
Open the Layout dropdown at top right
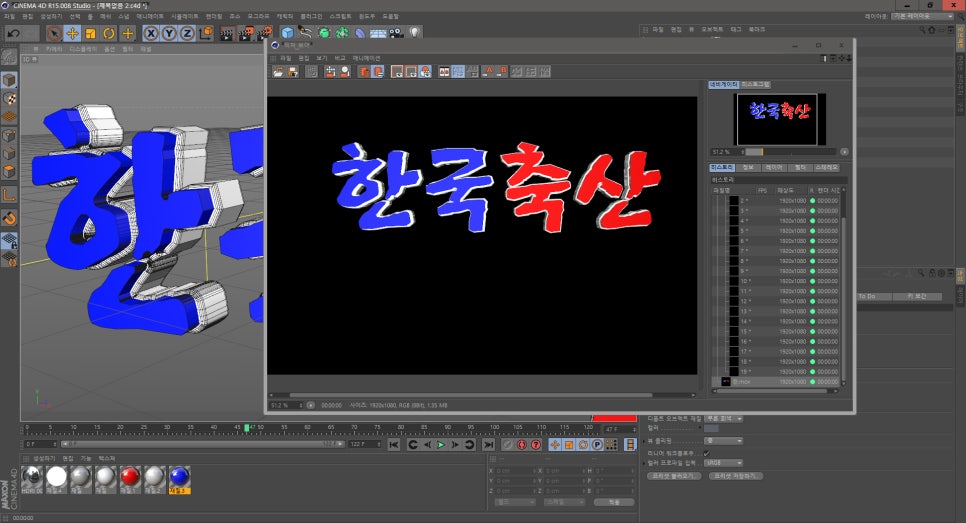[923, 17]
